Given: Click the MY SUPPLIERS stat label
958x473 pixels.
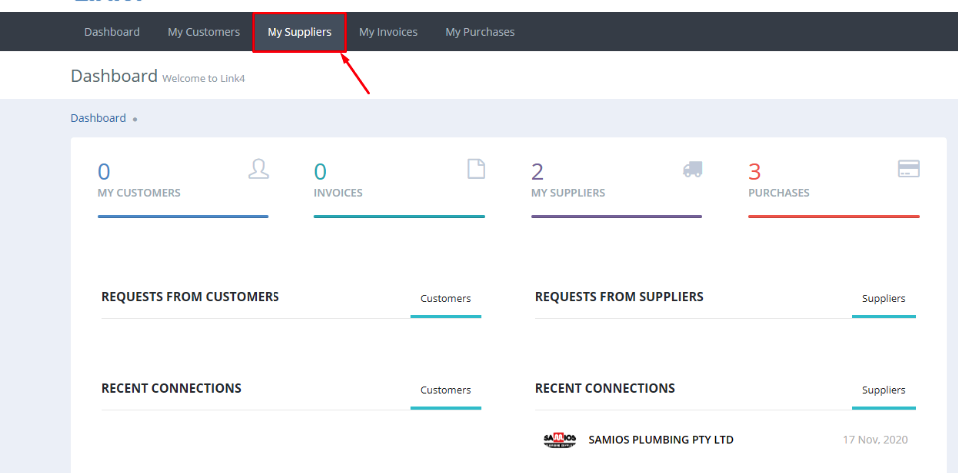Looking at the screenshot, I should coord(568,193).
